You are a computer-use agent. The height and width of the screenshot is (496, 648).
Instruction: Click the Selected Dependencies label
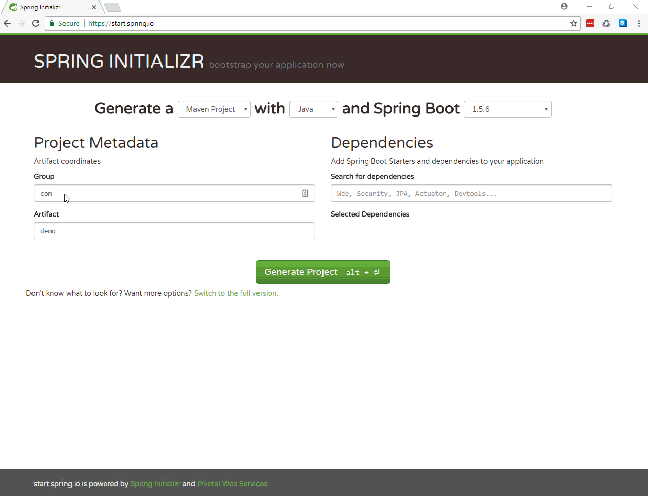point(370,214)
